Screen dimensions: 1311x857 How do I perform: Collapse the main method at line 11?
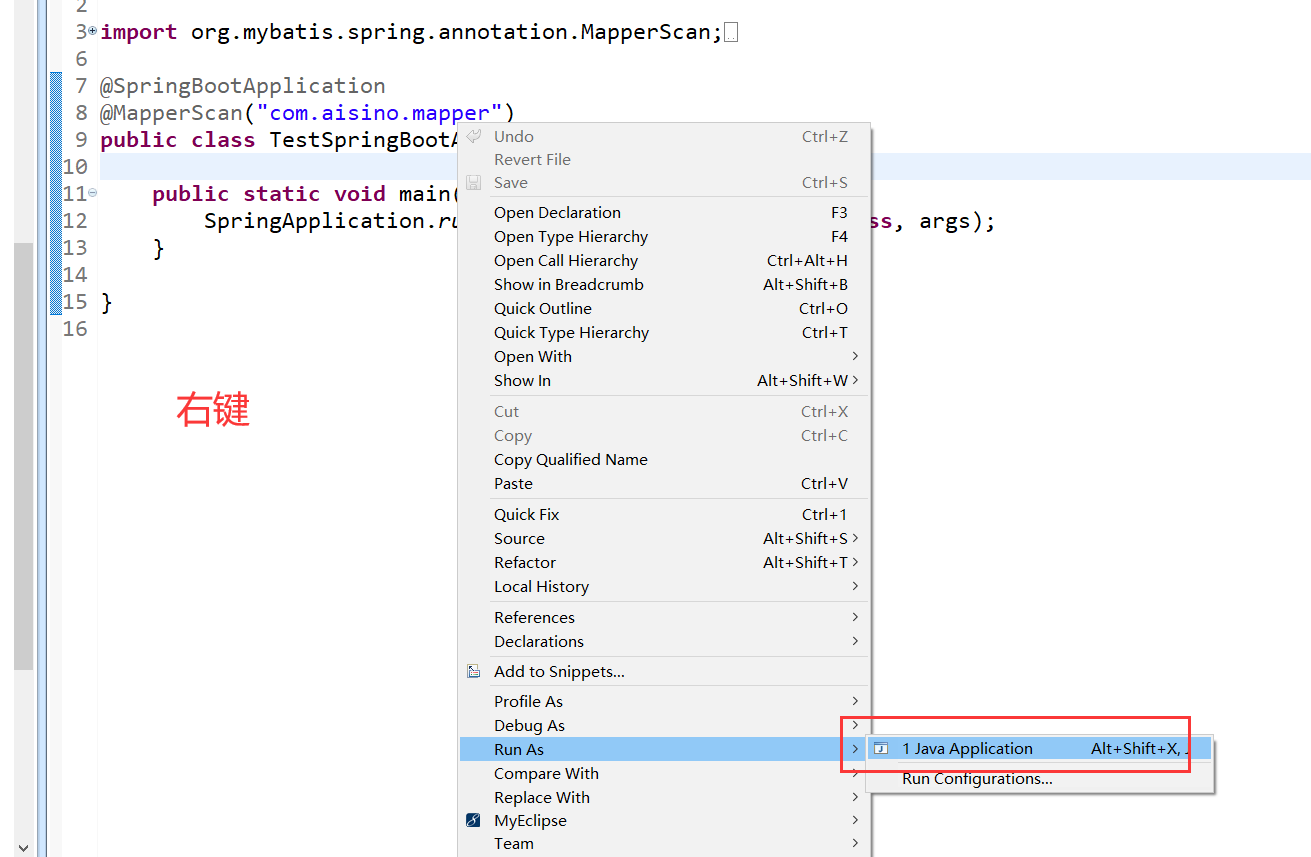point(93,193)
